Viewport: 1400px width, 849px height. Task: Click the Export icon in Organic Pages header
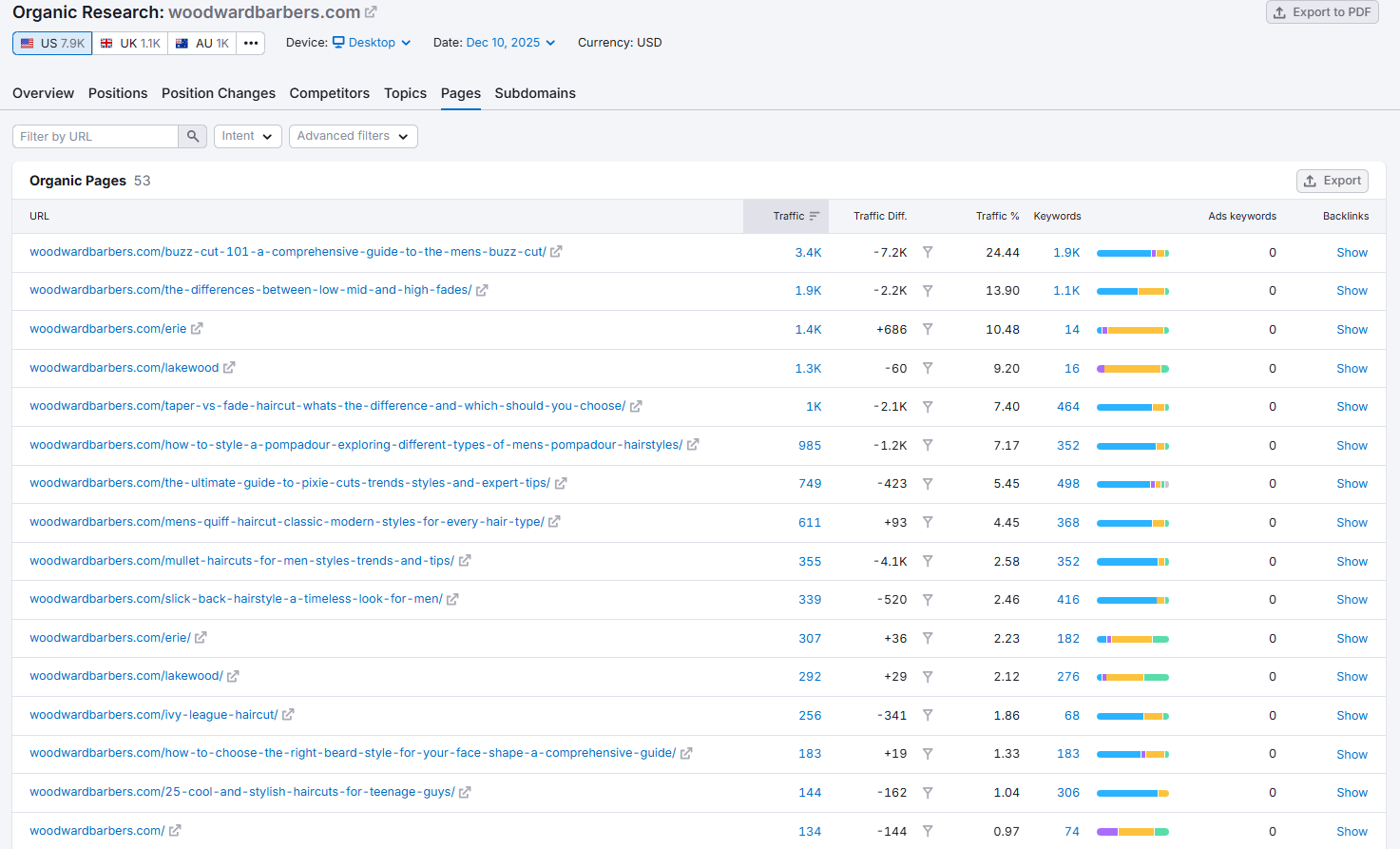(1310, 181)
